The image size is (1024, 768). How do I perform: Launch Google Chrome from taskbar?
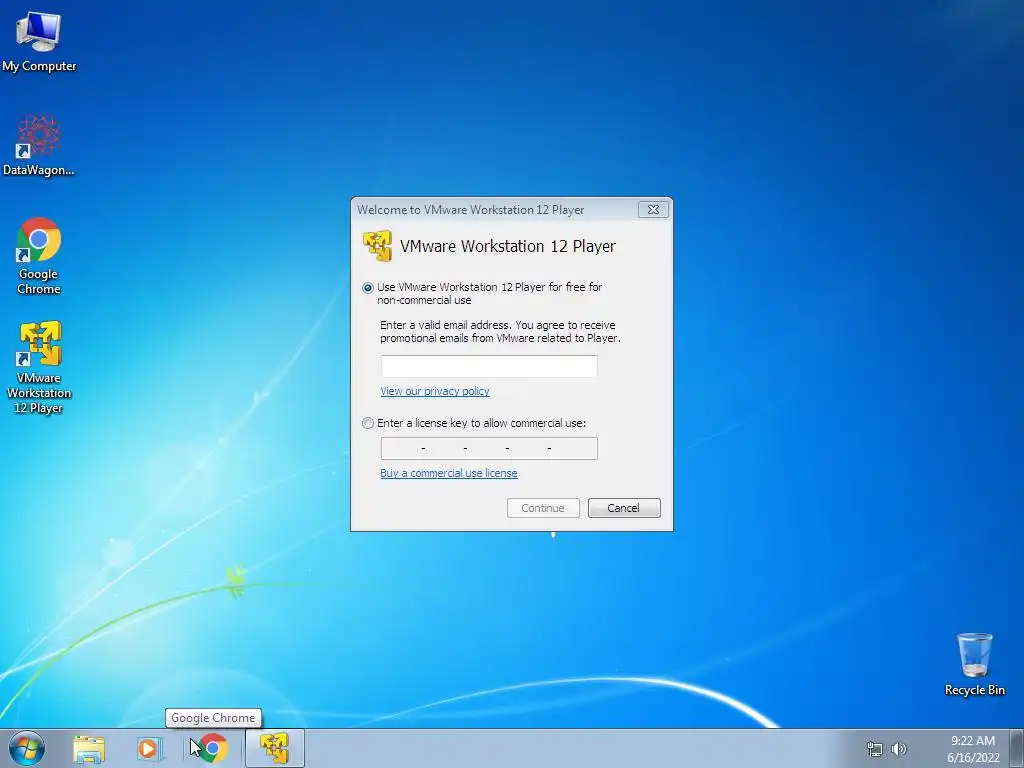click(213, 748)
